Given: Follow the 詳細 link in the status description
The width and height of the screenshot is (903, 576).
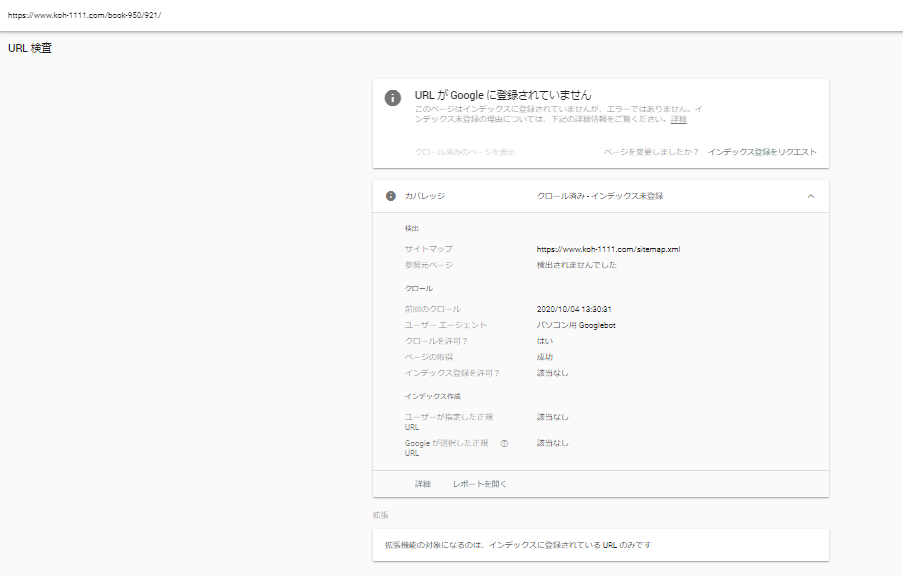Looking at the screenshot, I should click(x=678, y=119).
